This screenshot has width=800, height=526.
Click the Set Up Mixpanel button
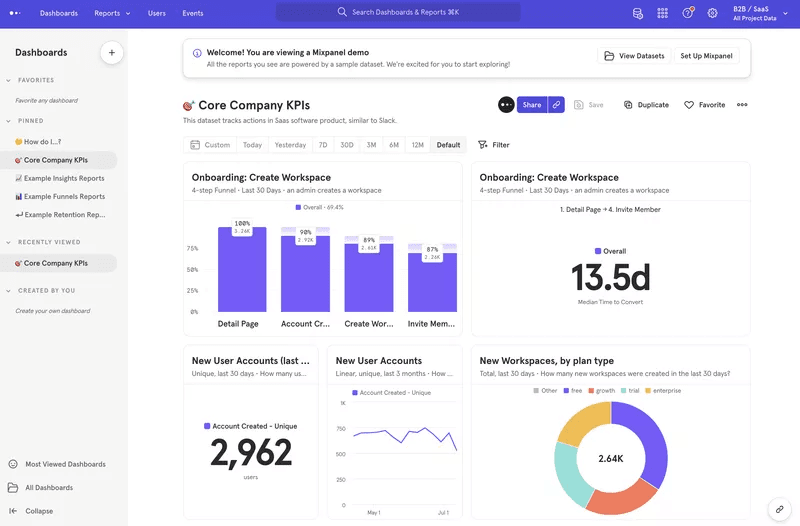pyautogui.click(x=706, y=56)
